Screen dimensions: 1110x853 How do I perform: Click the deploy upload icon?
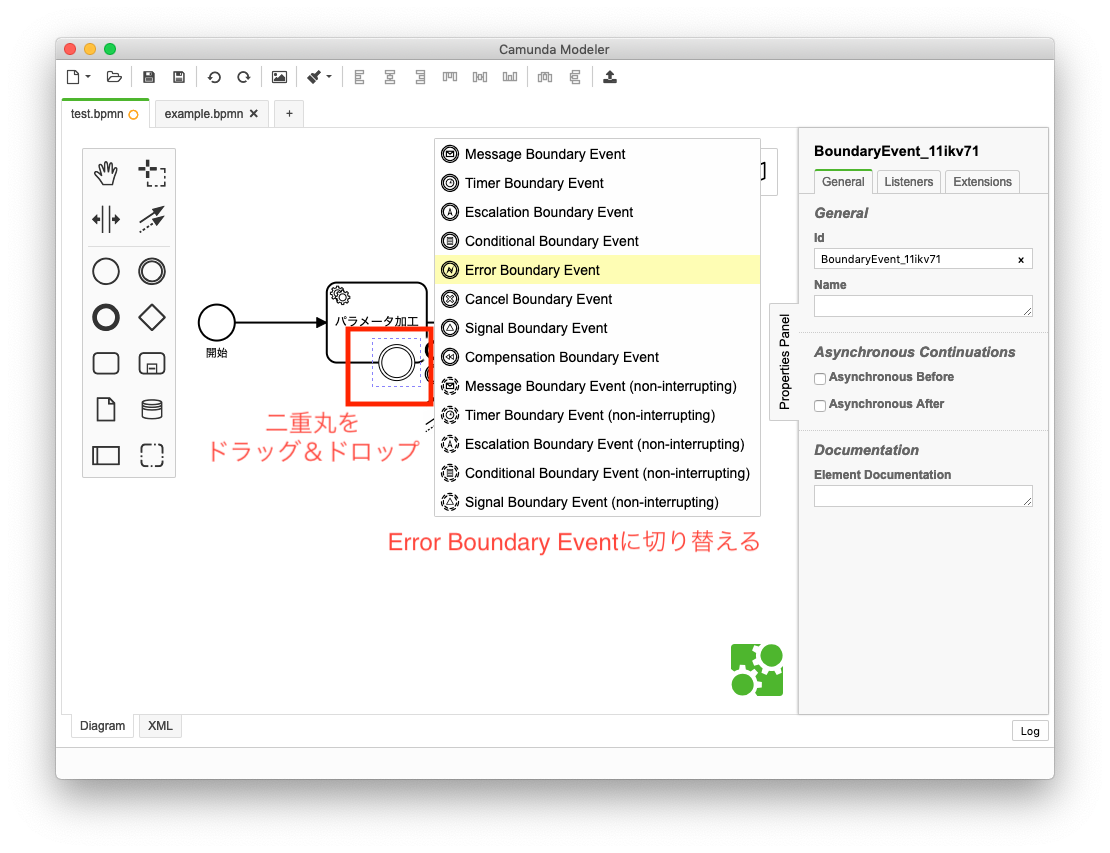(x=610, y=76)
